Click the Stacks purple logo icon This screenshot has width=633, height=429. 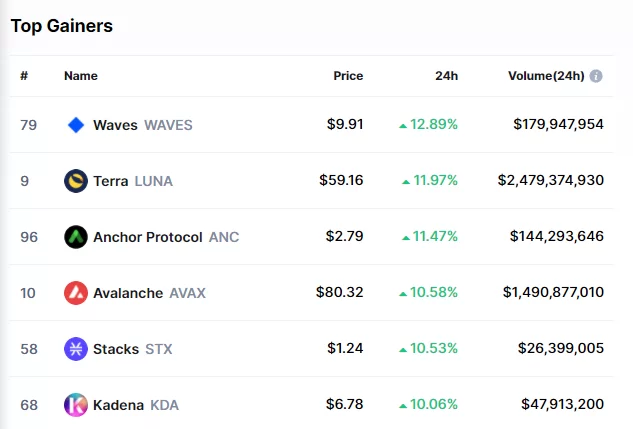click(x=76, y=349)
